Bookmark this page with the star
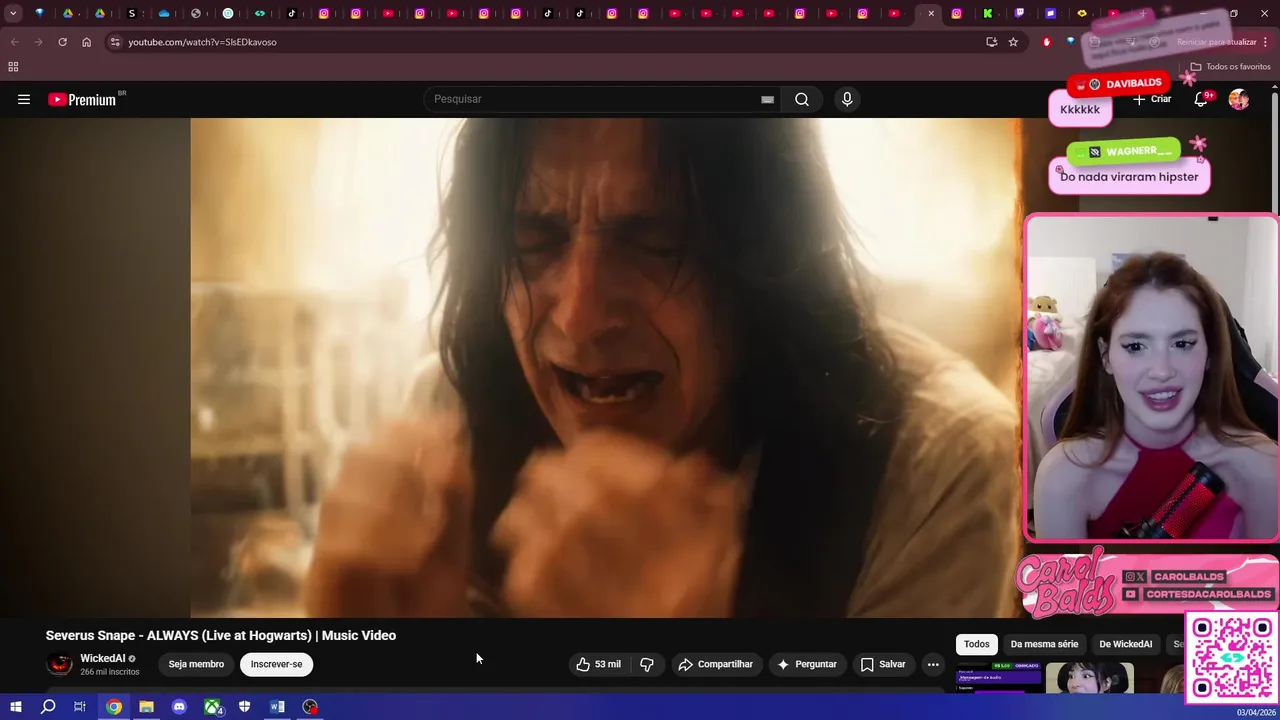Image resolution: width=1280 pixels, height=720 pixels. point(1013,42)
